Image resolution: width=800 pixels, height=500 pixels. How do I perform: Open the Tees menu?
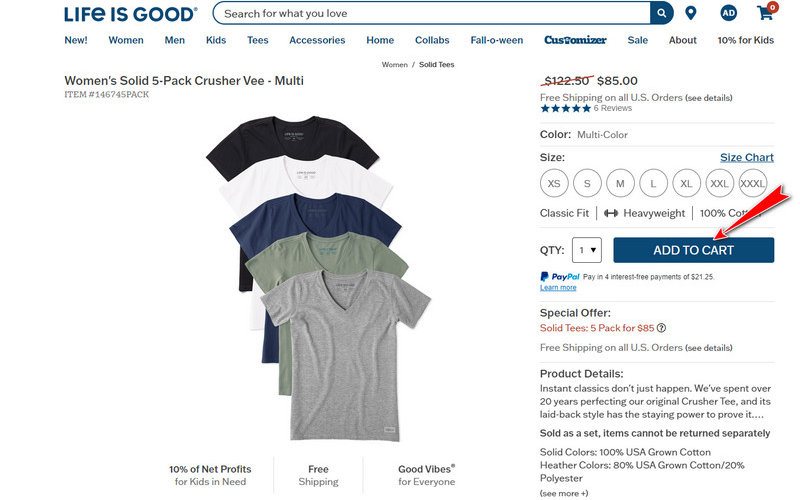click(x=258, y=40)
